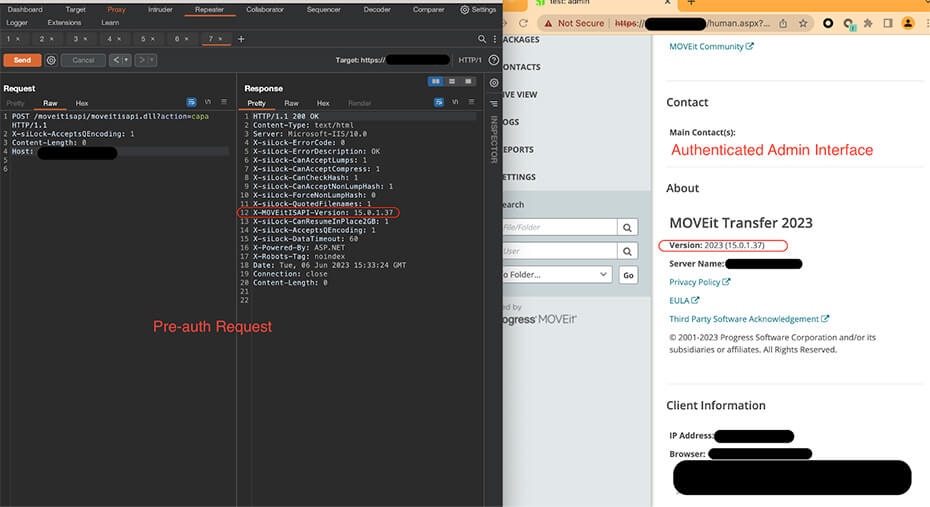Click the User search magnifier button
Screen dimensions: 930x507
pos(627,251)
